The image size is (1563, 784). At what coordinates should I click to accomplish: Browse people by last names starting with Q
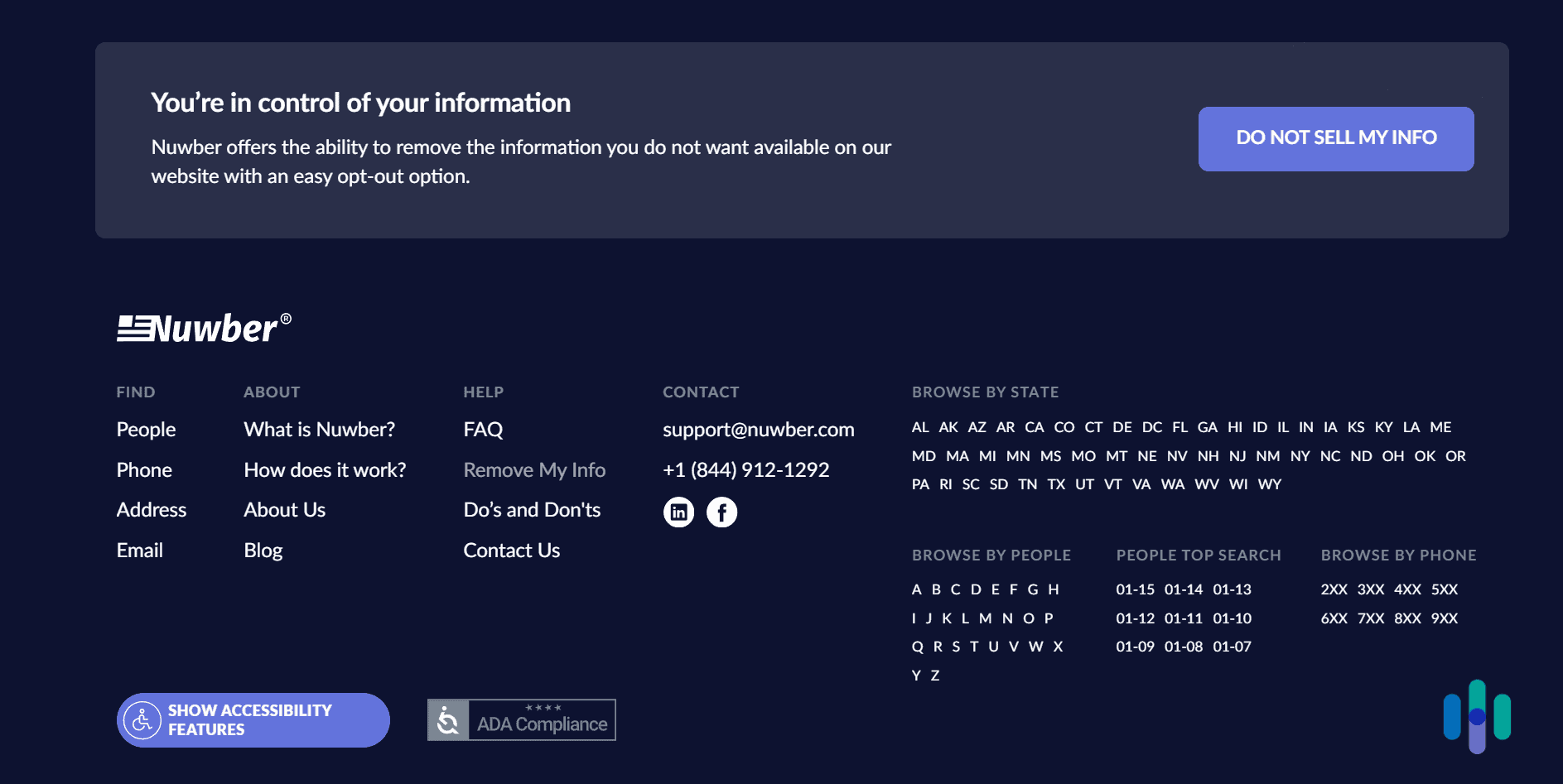(x=916, y=646)
